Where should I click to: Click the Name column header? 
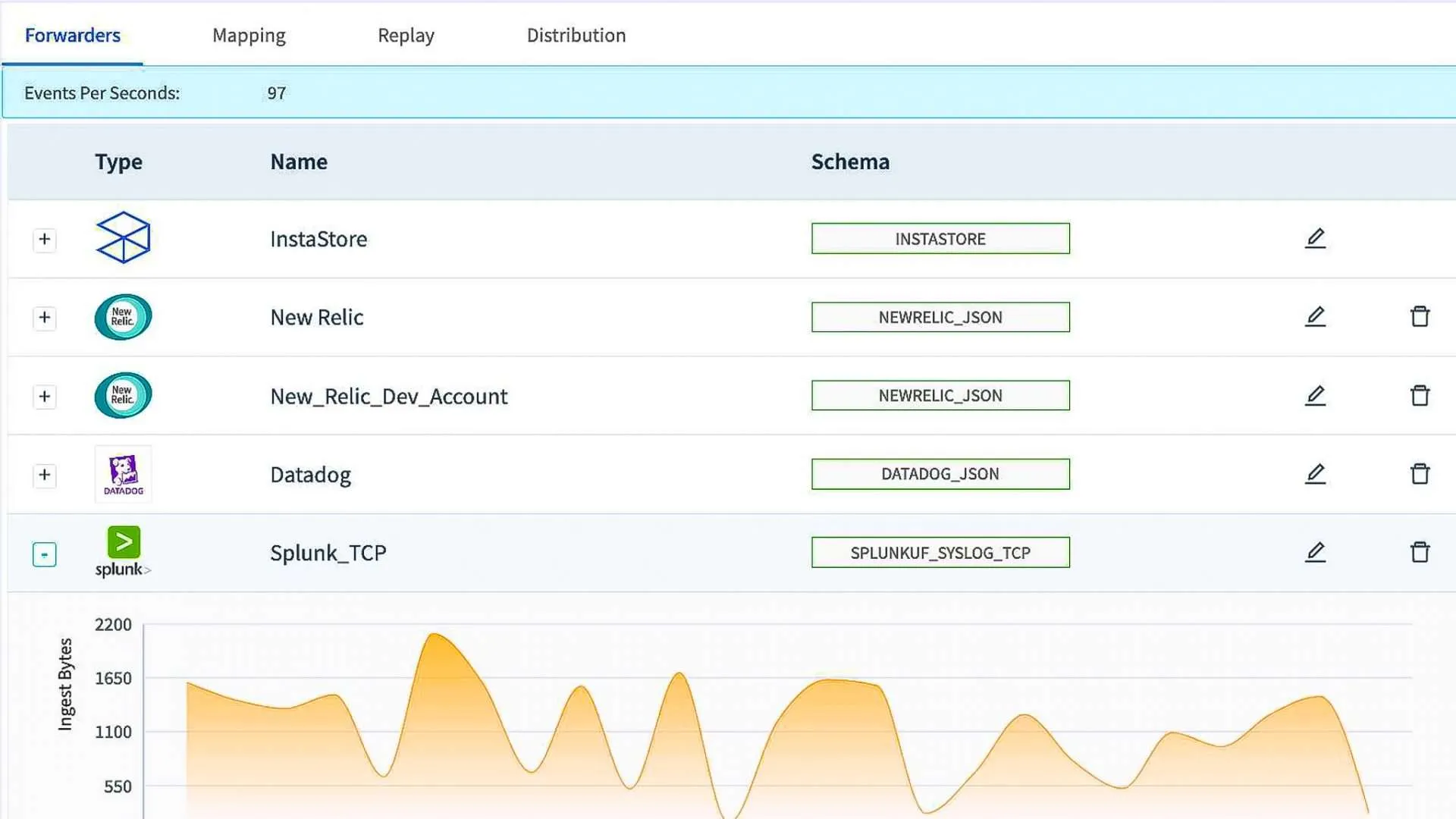pyautogui.click(x=299, y=162)
